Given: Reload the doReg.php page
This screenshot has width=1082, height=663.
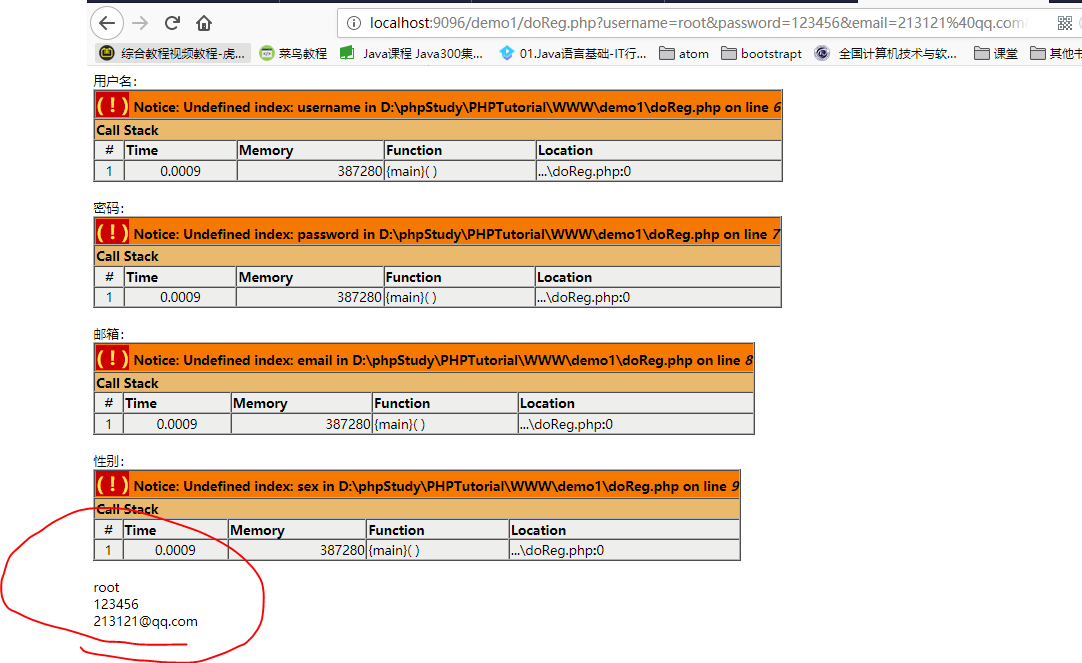Looking at the screenshot, I should pyautogui.click(x=173, y=23).
